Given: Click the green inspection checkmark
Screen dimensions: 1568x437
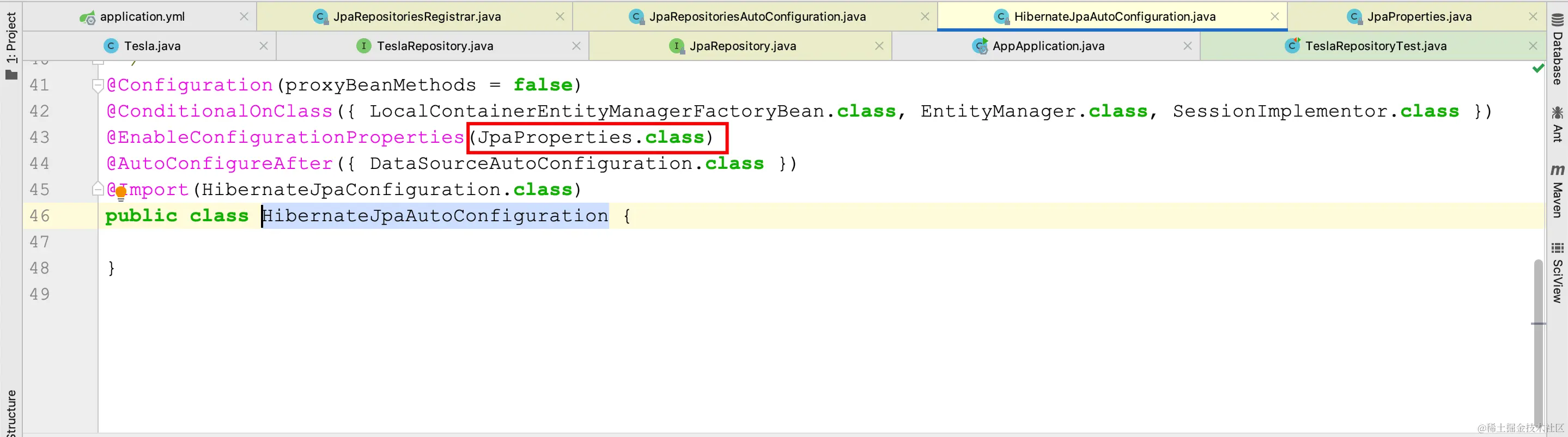Looking at the screenshot, I should [1537, 68].
